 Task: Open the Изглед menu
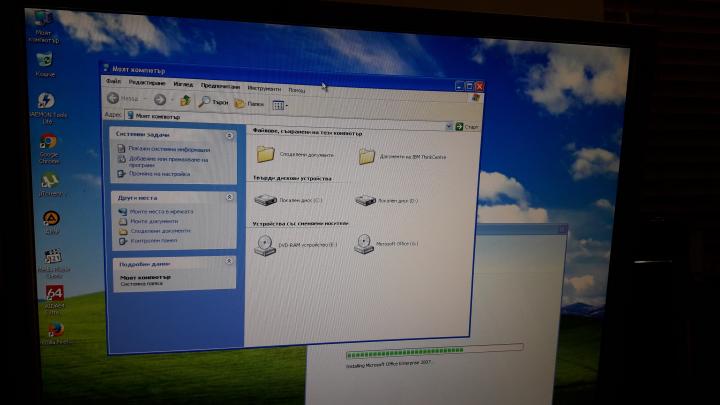[x=183, y=84]
